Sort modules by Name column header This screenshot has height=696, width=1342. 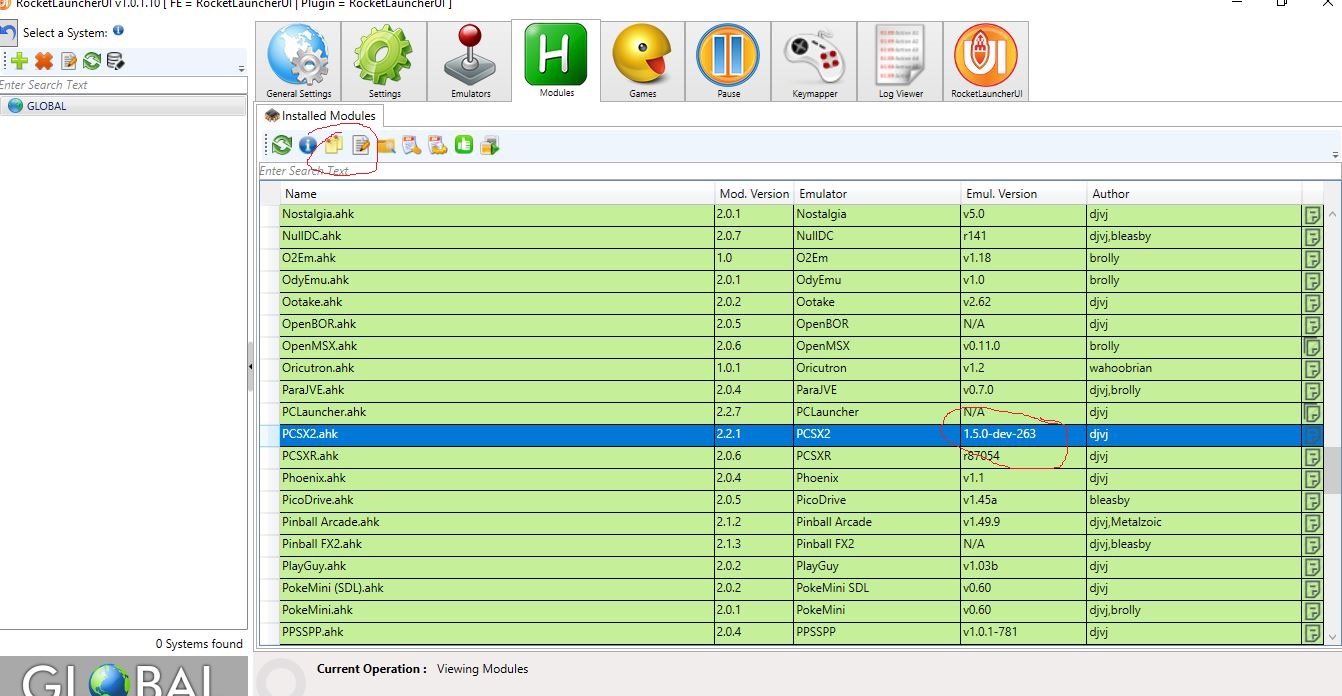497,194
